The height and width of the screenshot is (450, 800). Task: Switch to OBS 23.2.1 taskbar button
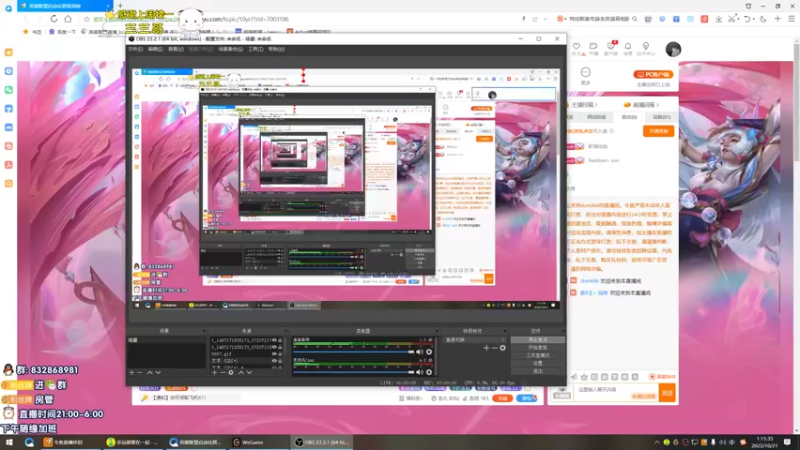[x=321, y=442]
